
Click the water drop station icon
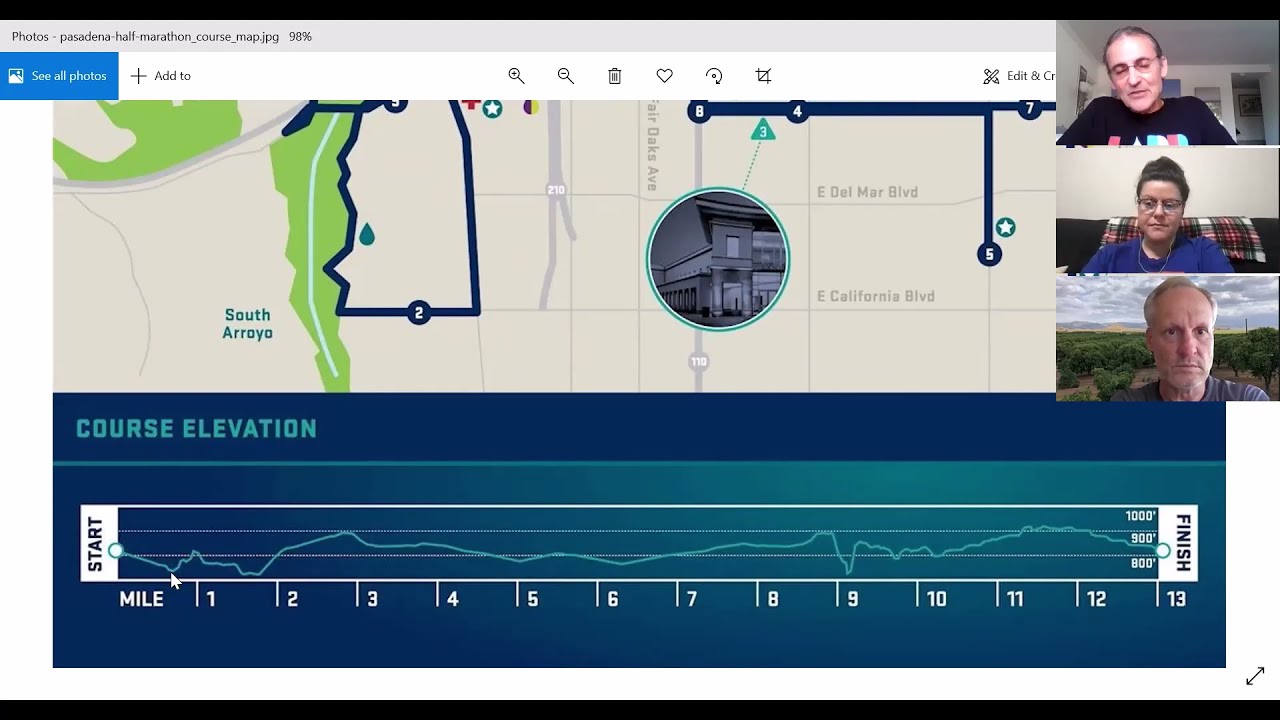pos(366,234)
